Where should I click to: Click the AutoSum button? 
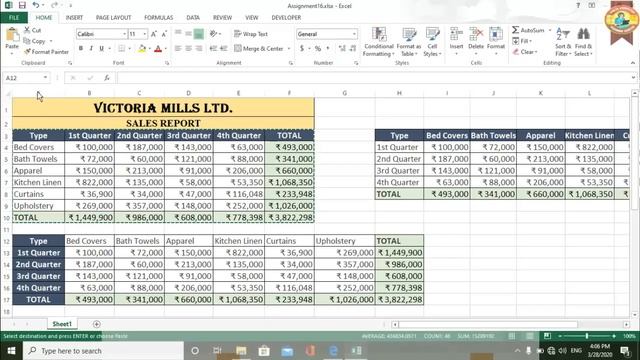pyautogui.click(x=529, y=30)
